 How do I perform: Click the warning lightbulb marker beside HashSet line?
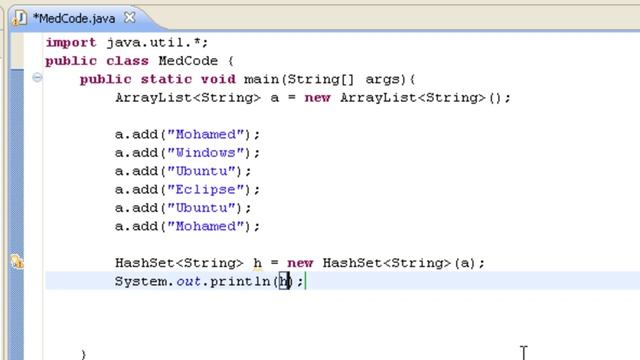pos(17,262)
